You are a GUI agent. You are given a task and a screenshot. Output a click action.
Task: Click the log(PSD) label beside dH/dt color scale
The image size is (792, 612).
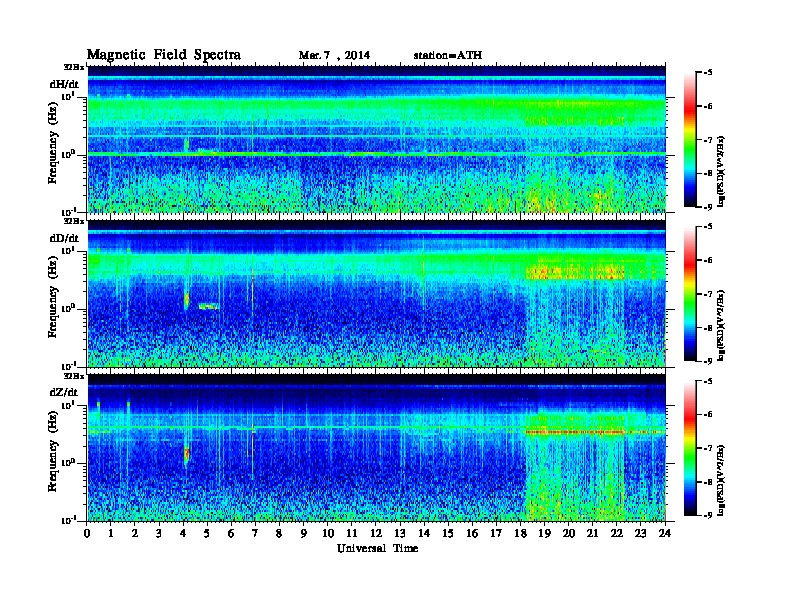722,171
